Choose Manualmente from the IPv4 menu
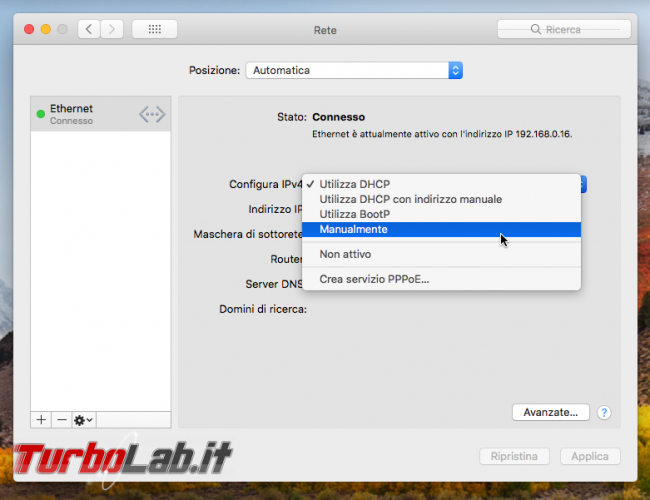Screen dimensions: 650x500 441,229
